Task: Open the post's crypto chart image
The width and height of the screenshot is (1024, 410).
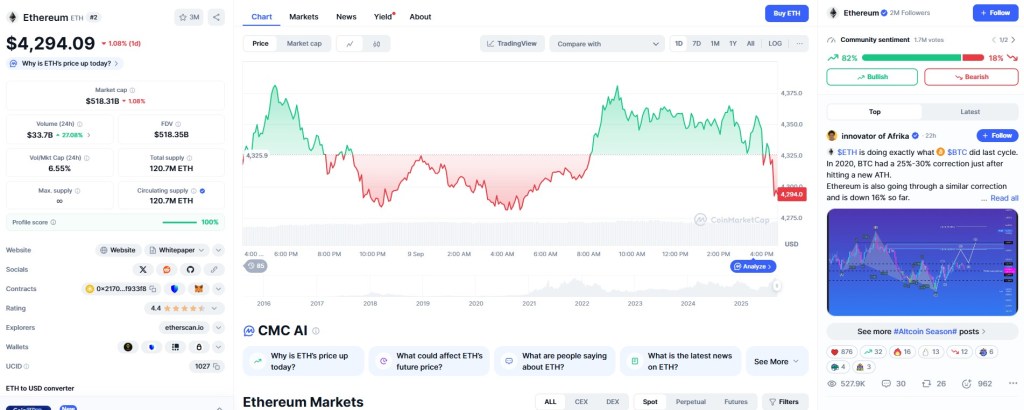Action: coord(922,262)
